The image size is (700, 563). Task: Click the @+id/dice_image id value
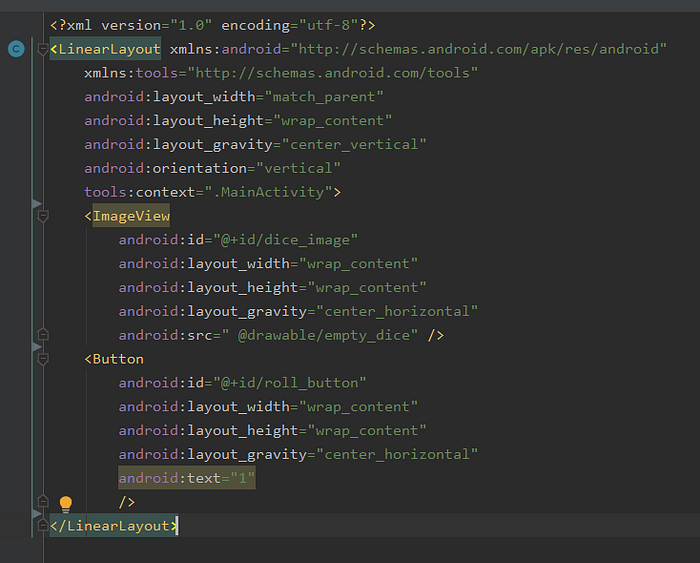coord(285,240)
